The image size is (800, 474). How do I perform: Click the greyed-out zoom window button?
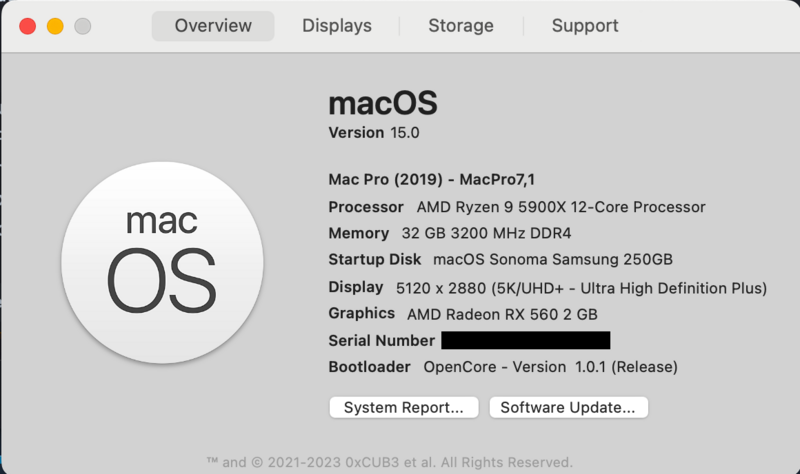coord(83,26)
